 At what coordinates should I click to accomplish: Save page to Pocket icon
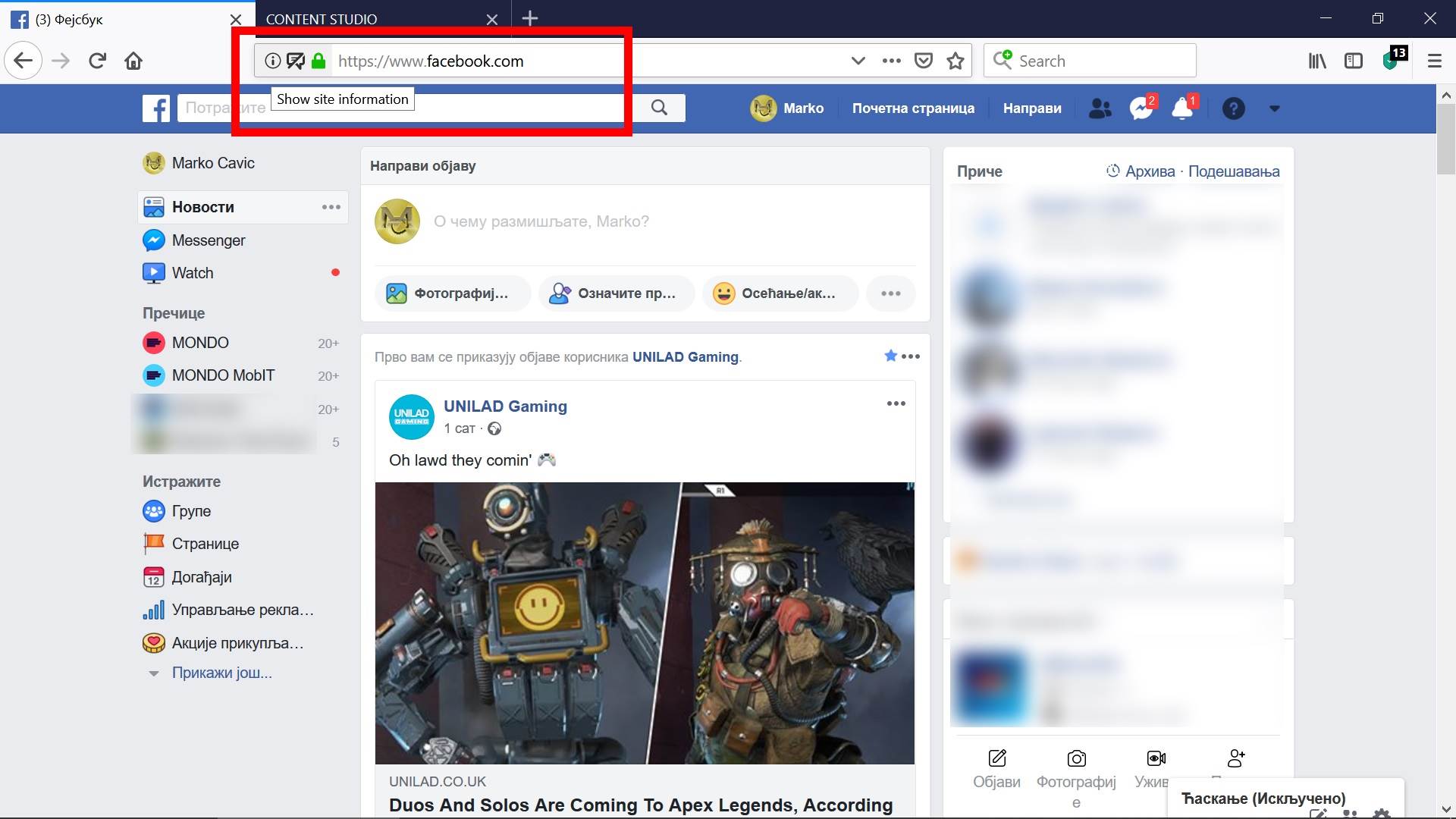pos(923,61)
